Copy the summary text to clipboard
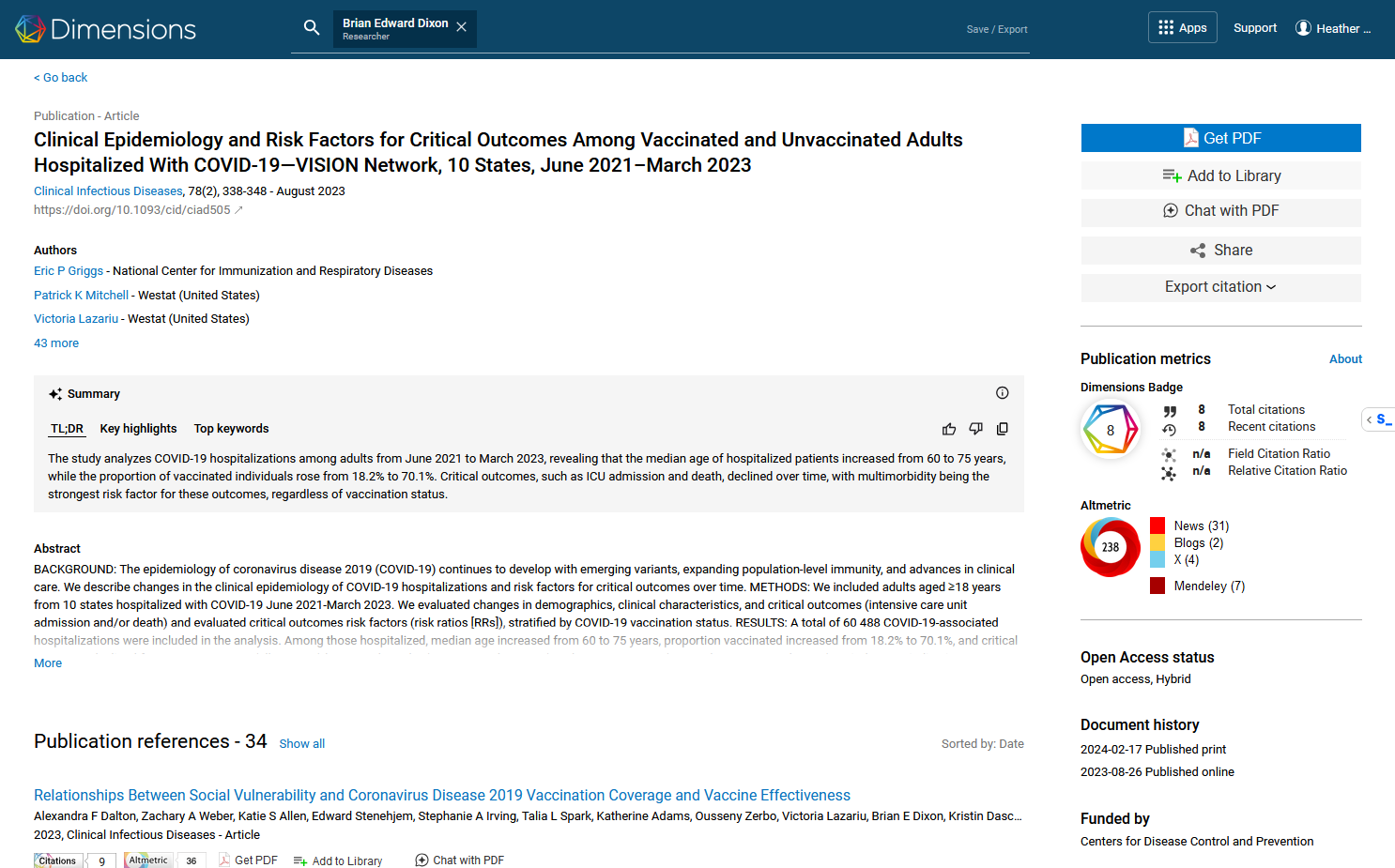Viewport: 1395px width, 868px height. [x=1003, y=429]
